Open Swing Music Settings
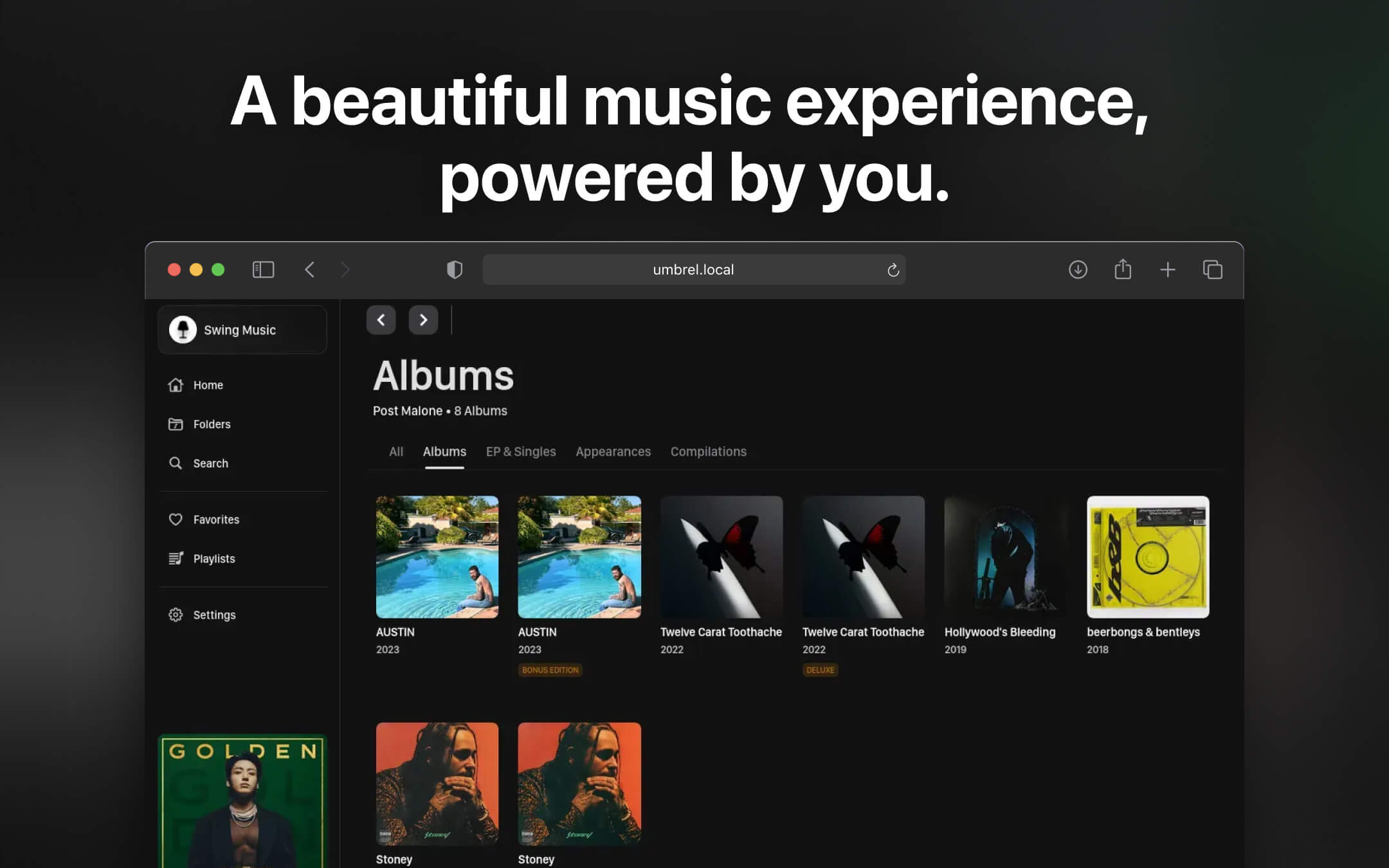 [213, 615]
